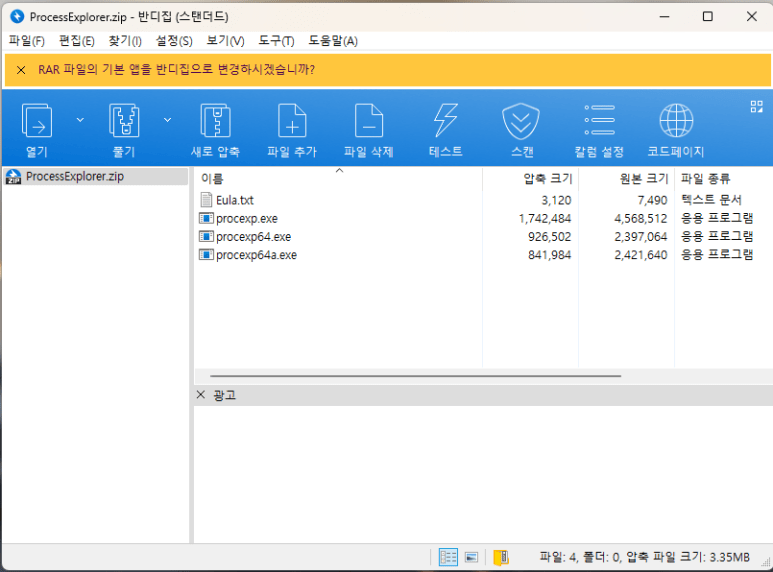The width and height of the screenshot is (773, 572).
Task: Click the toolbar layout grid icon
Action: click(757, 107)
